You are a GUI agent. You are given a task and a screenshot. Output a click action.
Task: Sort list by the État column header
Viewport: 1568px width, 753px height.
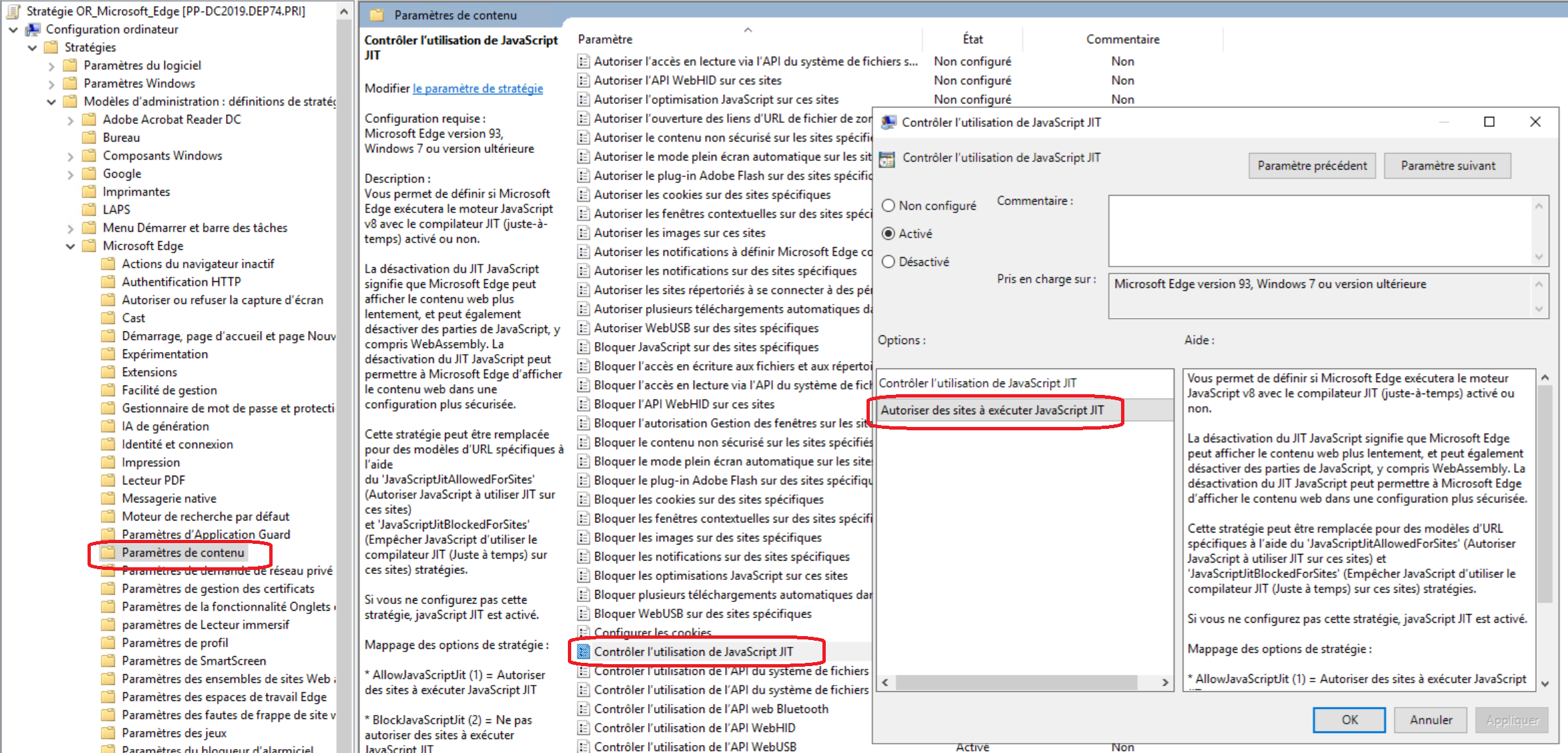tap(972, 39)
